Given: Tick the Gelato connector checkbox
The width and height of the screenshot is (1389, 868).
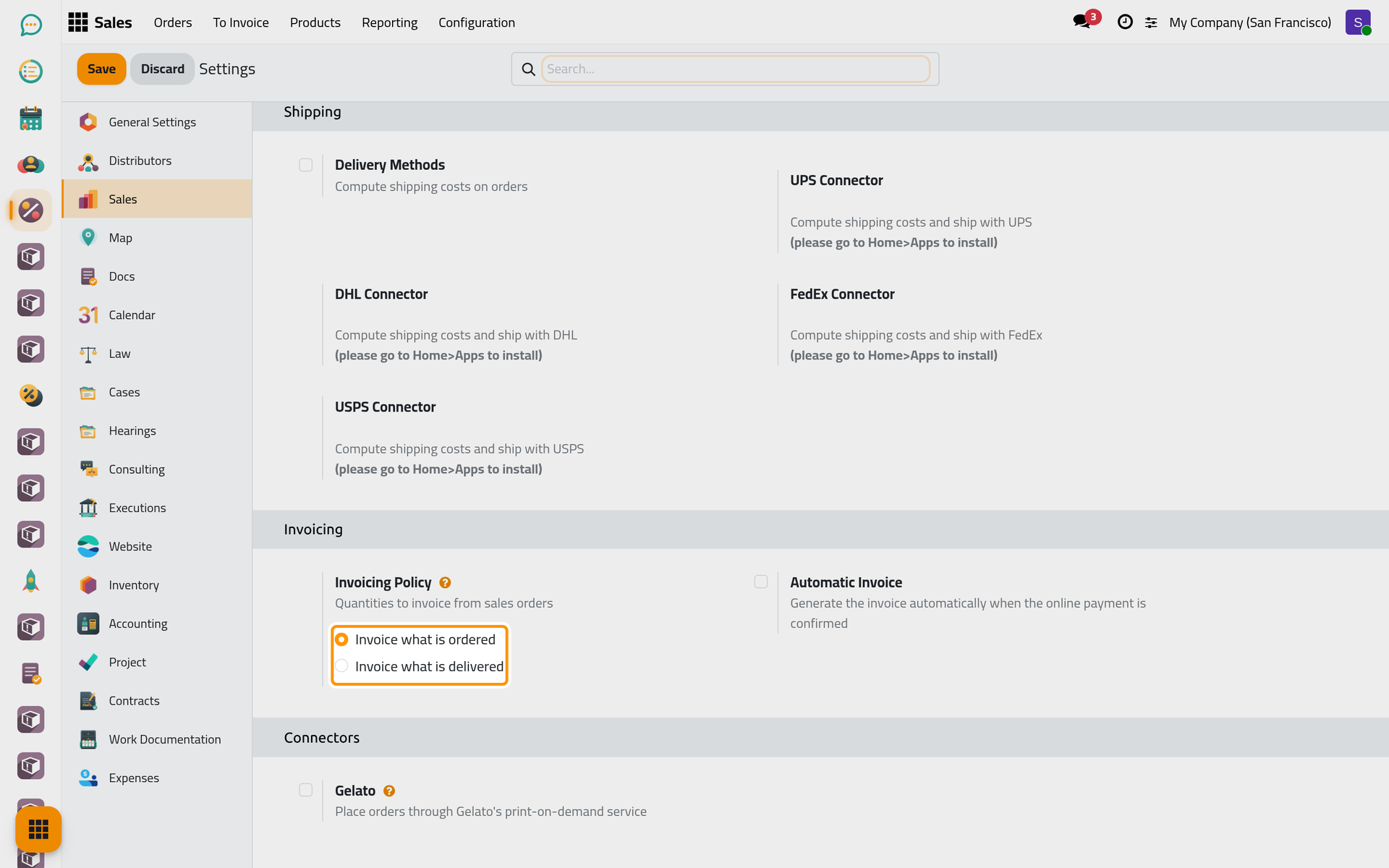Looking at the screenshot, I should pyautogui.click(x=306, y=790).
